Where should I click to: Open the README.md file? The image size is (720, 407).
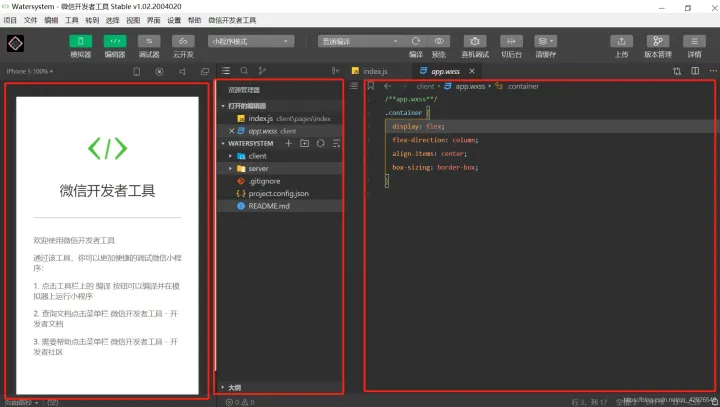tap(280, 206)
